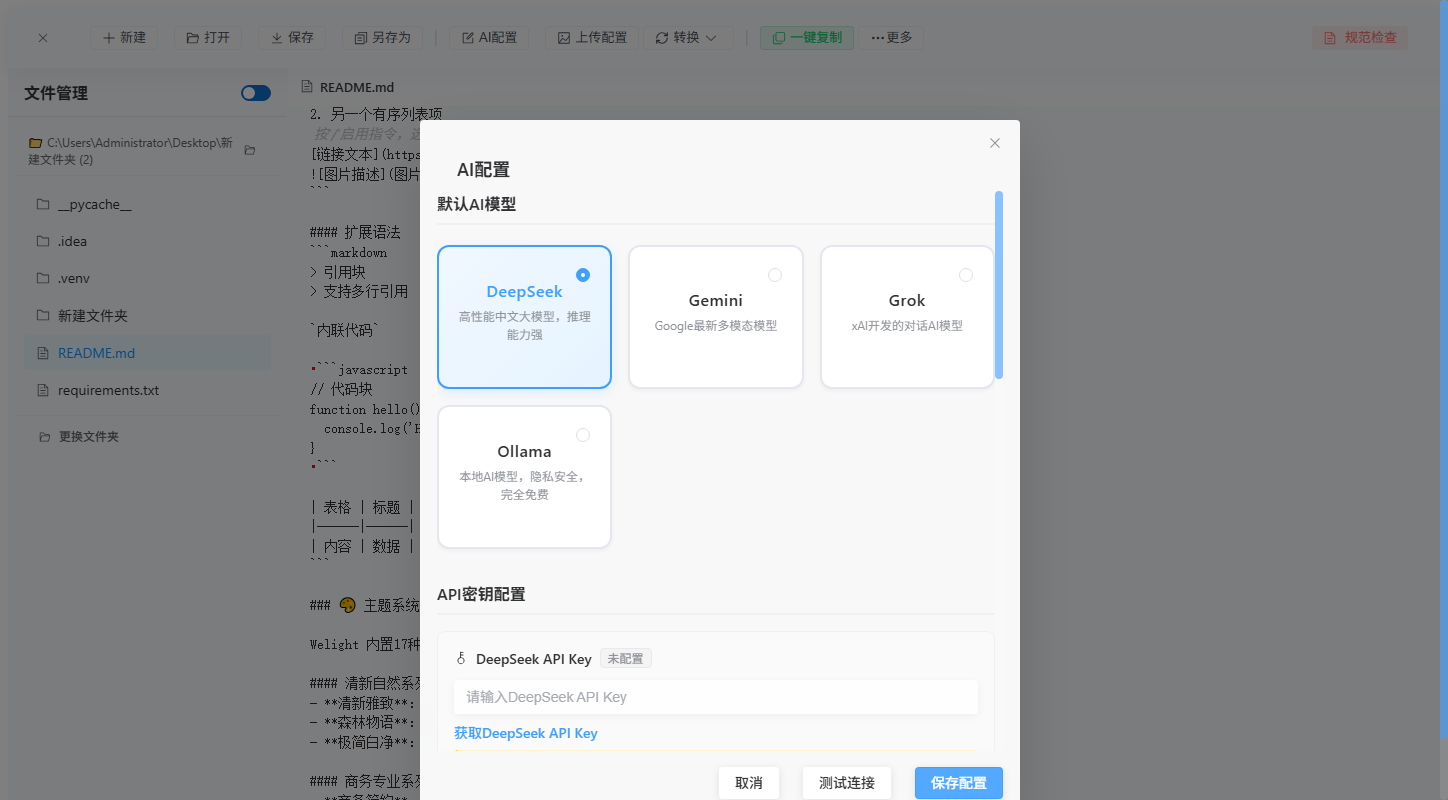Click the 规范检查 button icon
The image size is (1448, 800).
point(1329,38)
